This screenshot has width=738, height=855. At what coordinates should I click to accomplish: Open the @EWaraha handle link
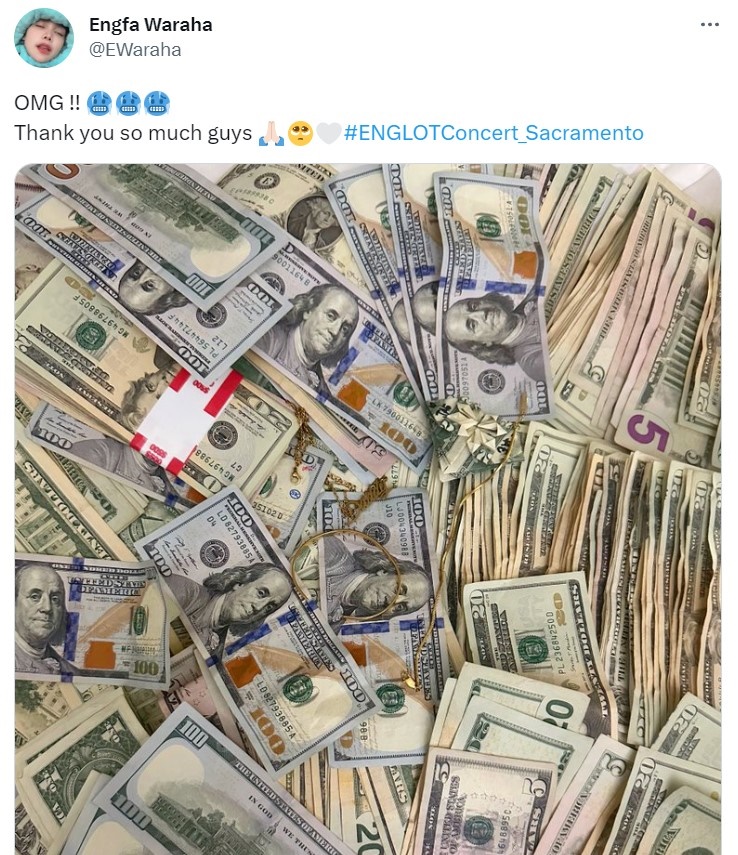135,50
